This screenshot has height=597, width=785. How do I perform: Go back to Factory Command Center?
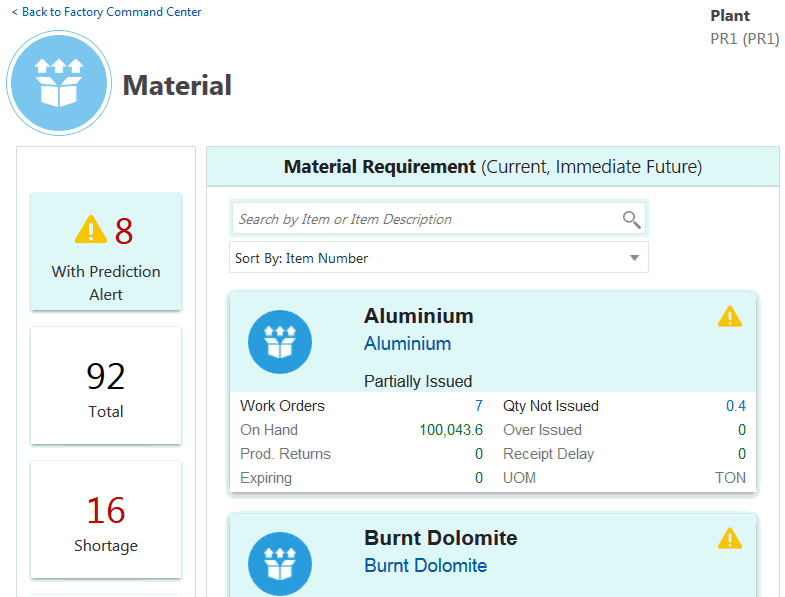[x=106, y=12]
